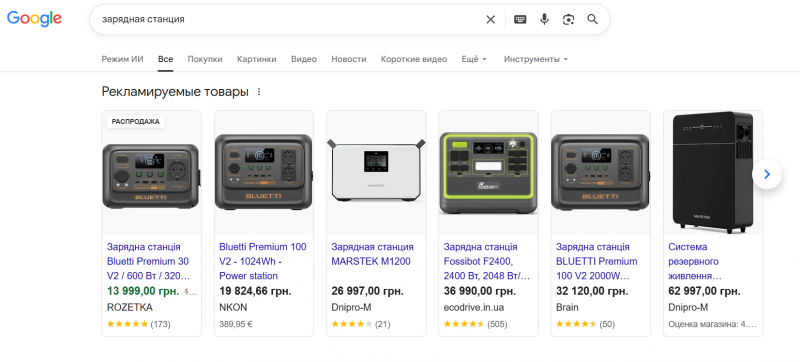Search by image using the camera icon
Viewport: 800px width, 362px height.
coord(568,19)
